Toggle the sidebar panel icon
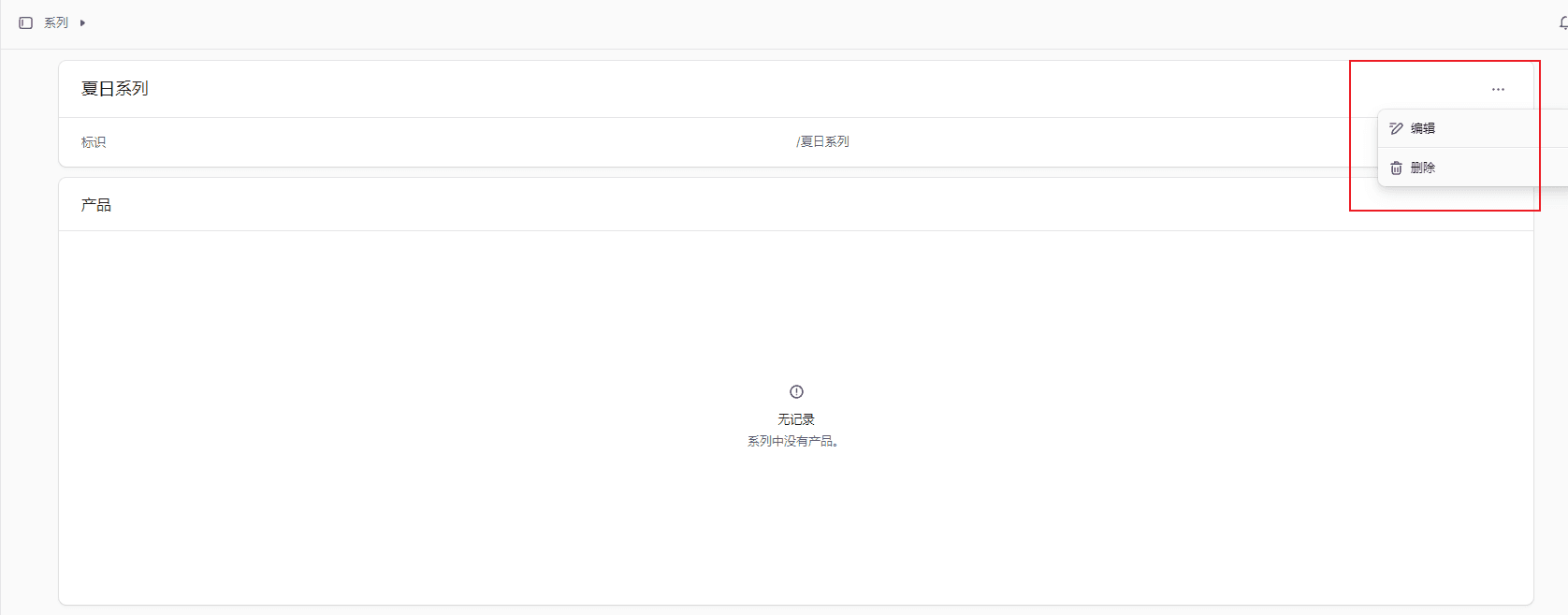The image size is (1568, 615). click(x=25, y=22)
